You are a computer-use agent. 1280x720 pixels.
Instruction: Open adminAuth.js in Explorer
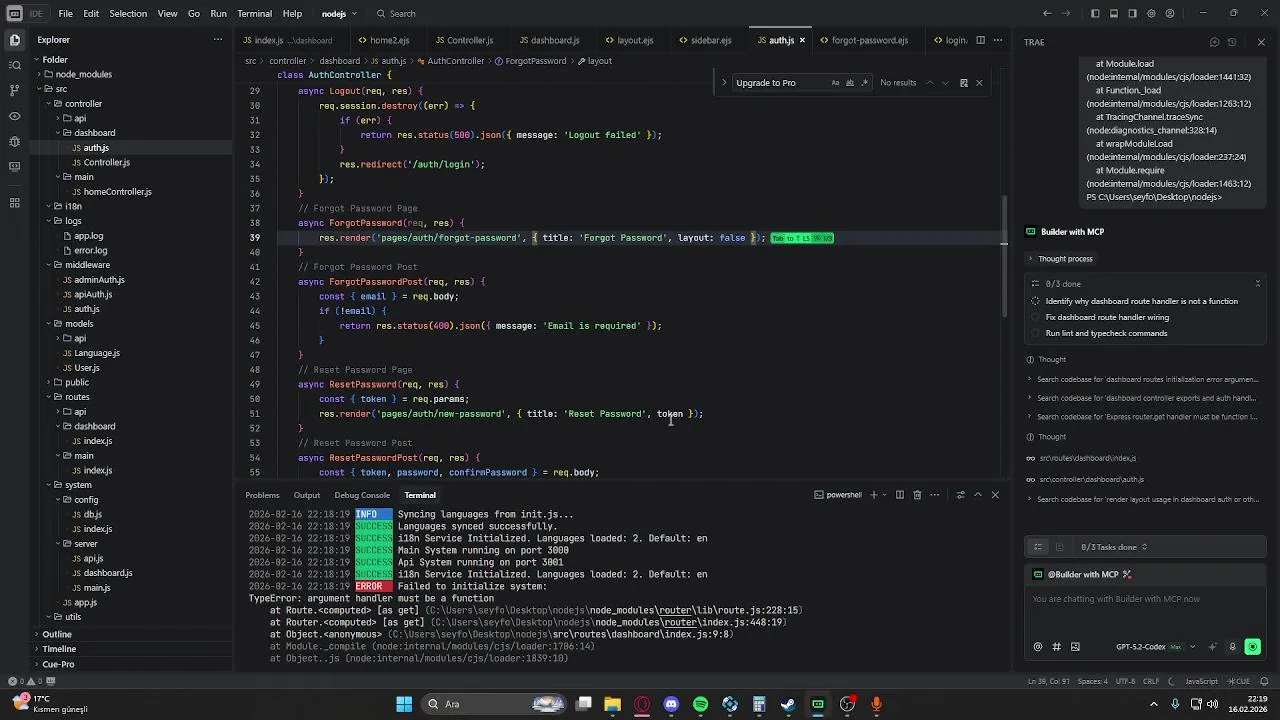pyautogui.click(x=99, y=280)
